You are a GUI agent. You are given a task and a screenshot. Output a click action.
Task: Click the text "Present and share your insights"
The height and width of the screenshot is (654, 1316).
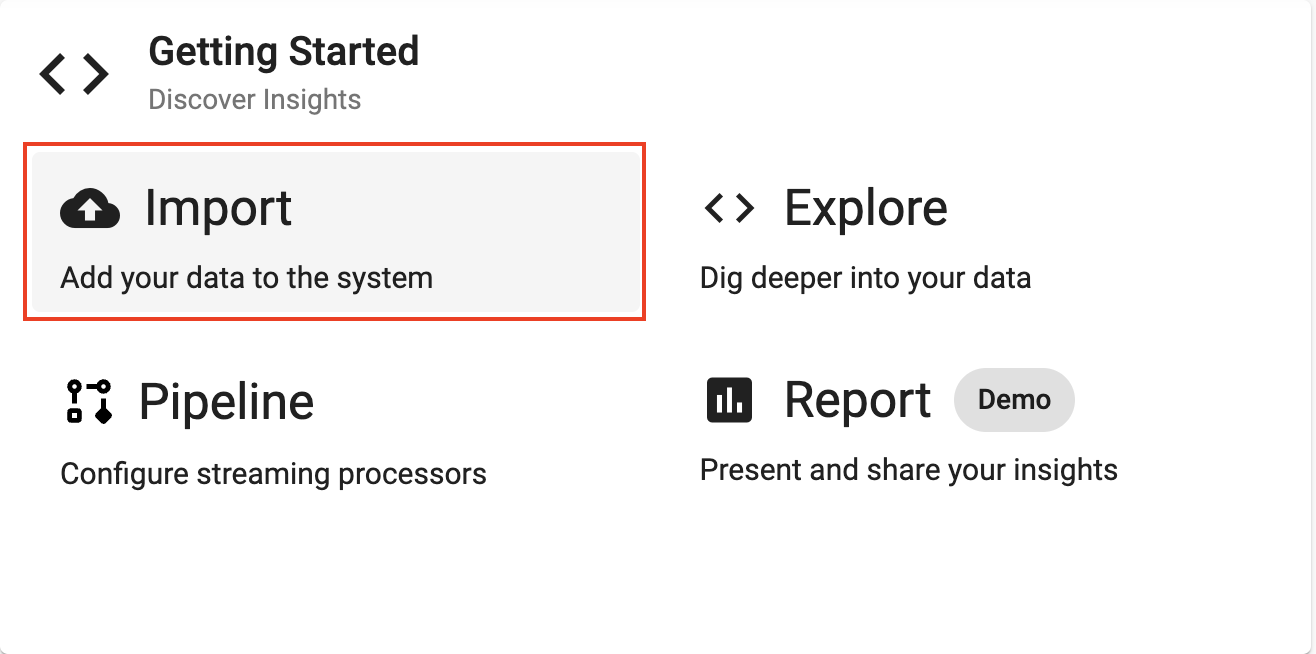point(909,469)
